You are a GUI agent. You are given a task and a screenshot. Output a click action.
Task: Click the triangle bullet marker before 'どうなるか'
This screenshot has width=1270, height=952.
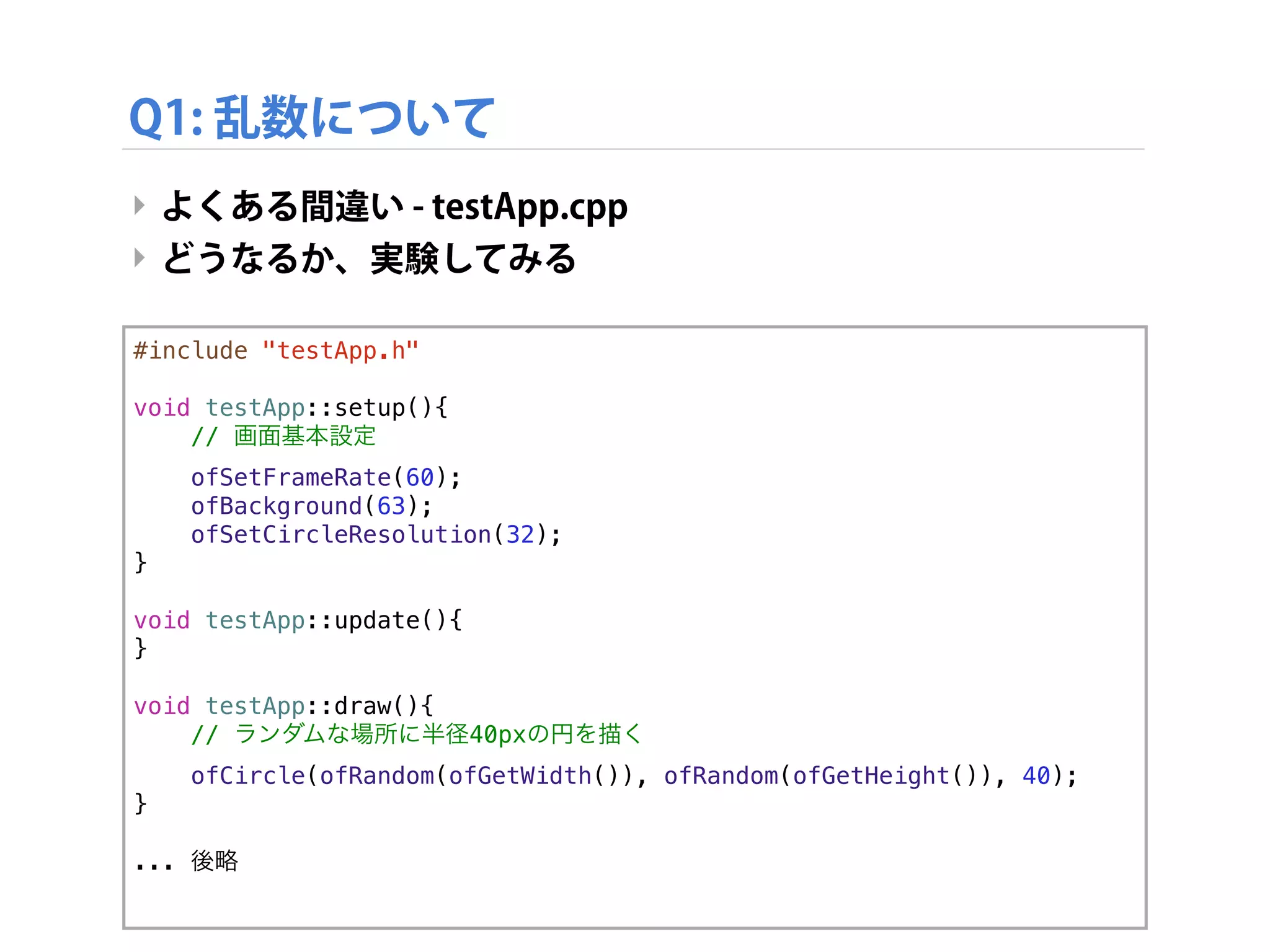pyautogui.click(x=140, y=257)
